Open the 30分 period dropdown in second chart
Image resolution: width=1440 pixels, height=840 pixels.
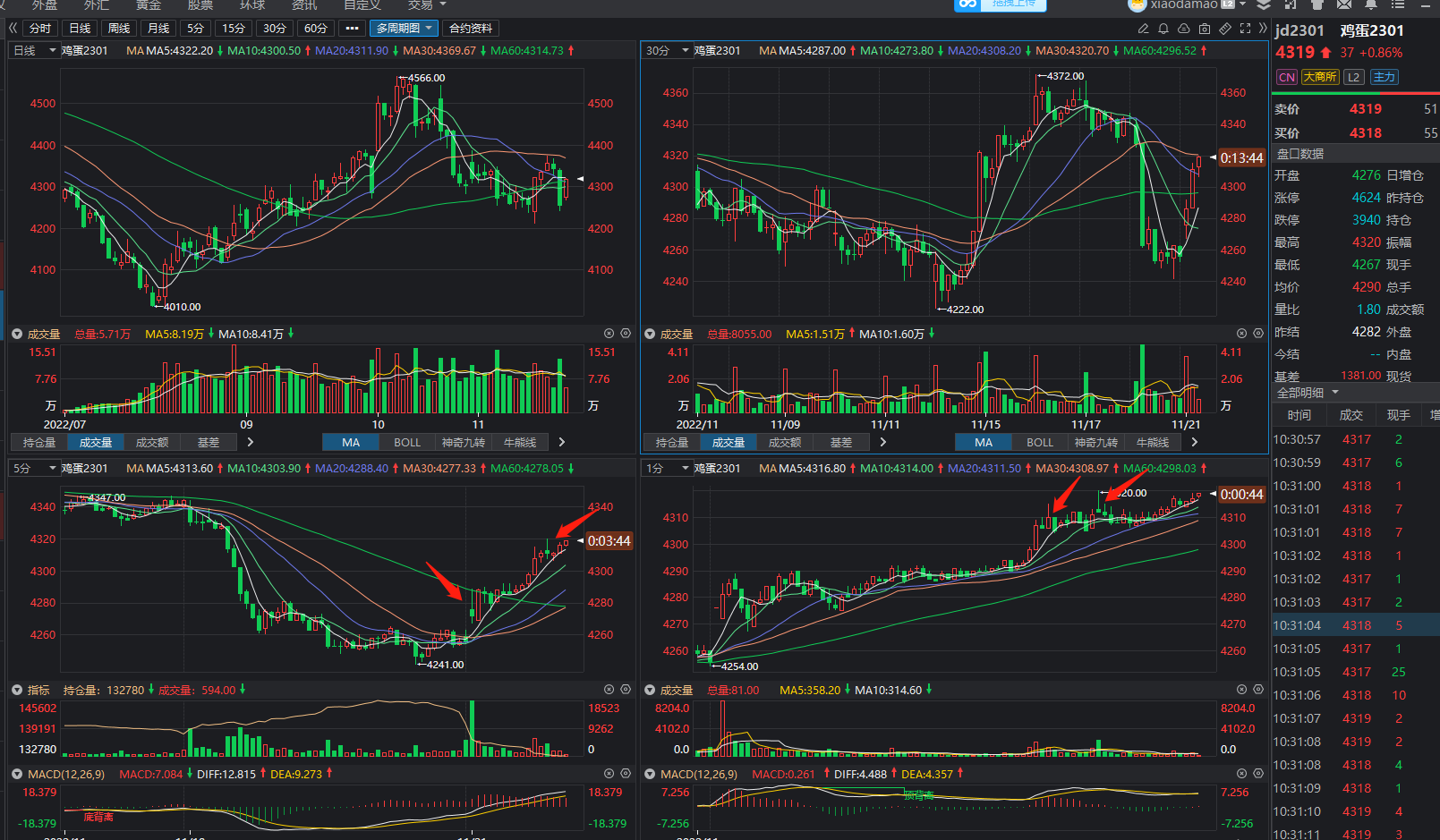coord(667,51)
